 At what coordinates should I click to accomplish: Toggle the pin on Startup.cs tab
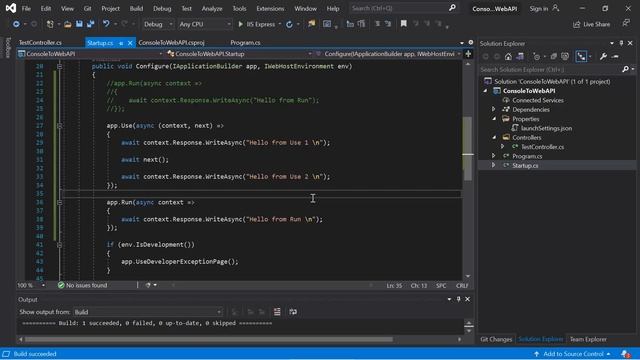[x=121, y=43]
